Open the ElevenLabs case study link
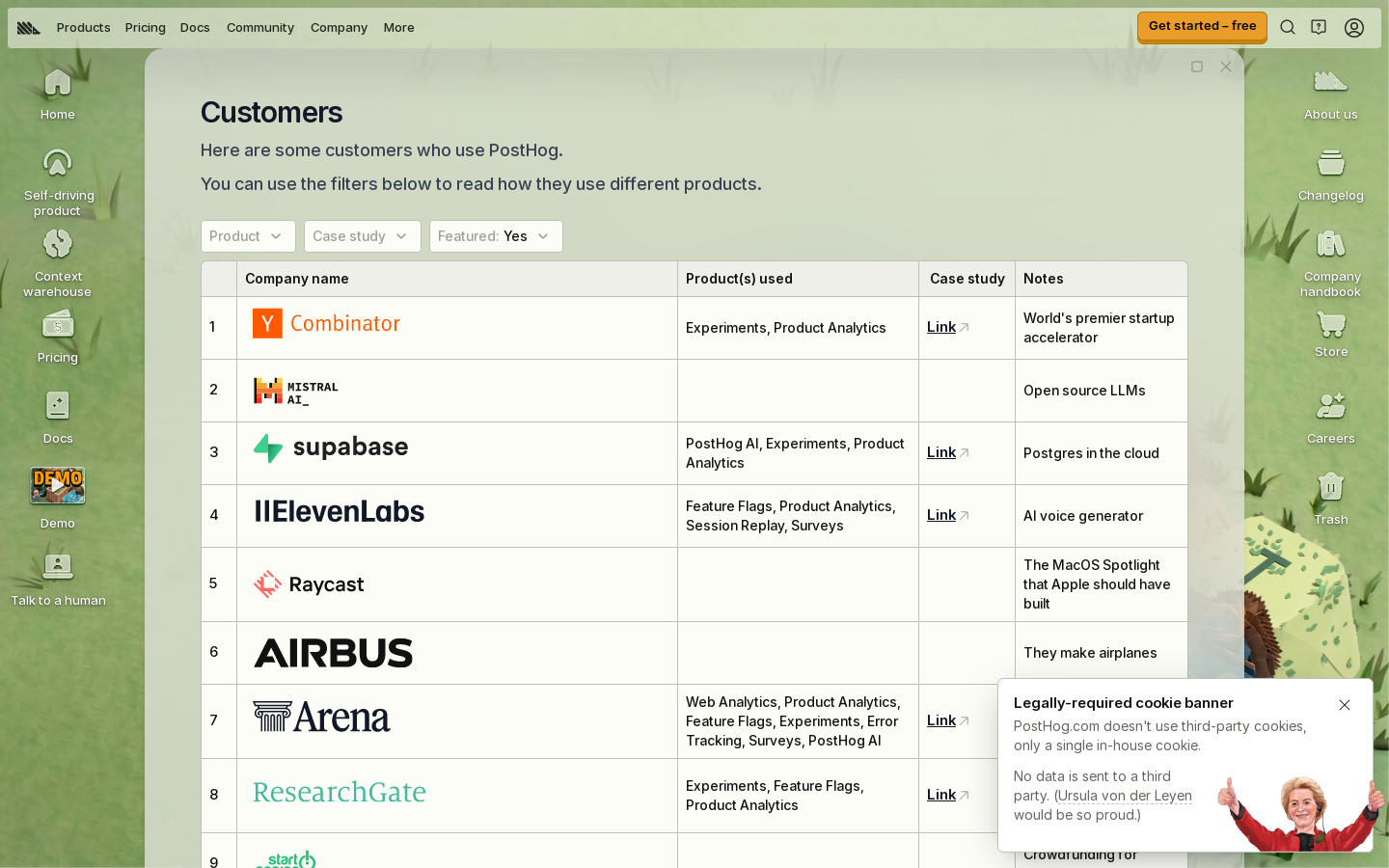The image size is (1389, 868). (948, 515)
